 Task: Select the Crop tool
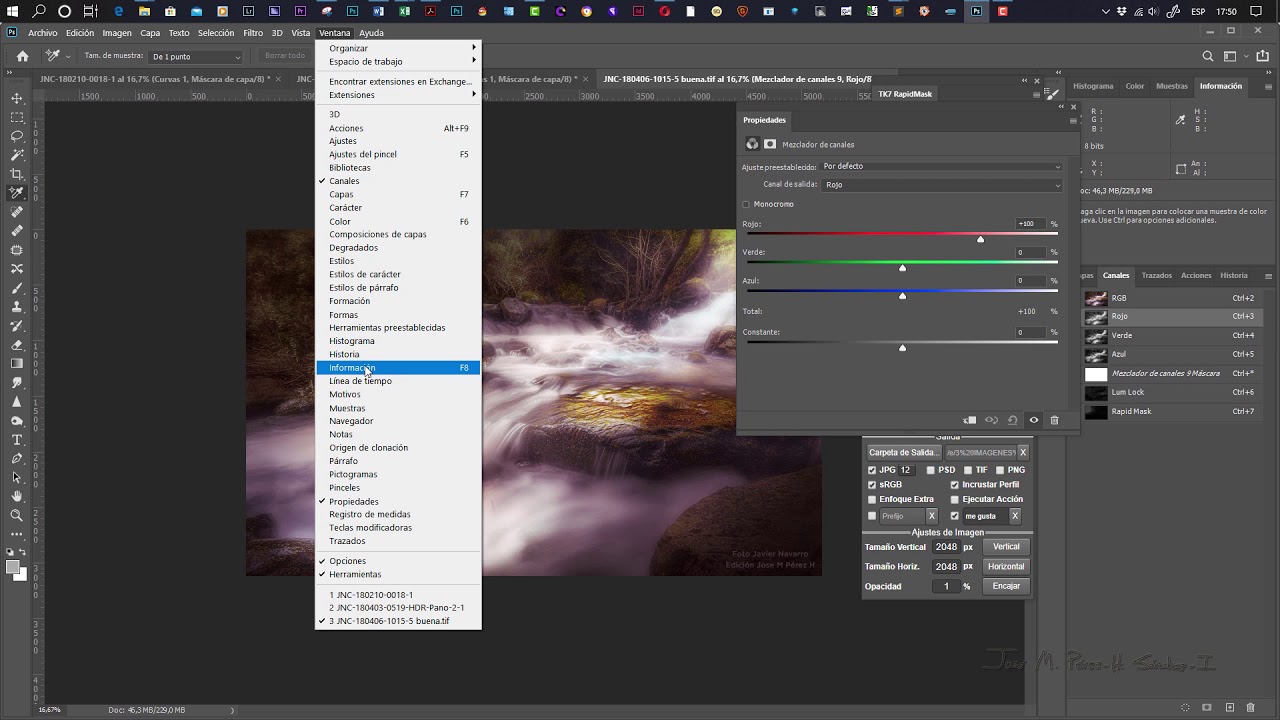(17, 174)
